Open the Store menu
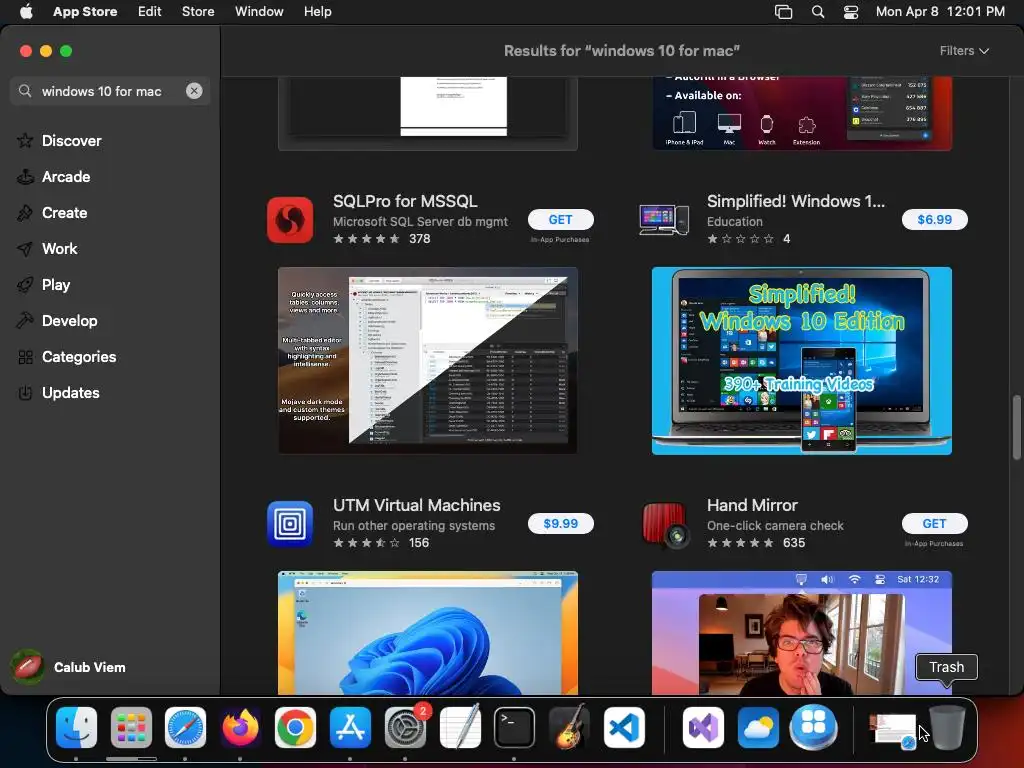 pyautogui.click(x=198, y=12)
